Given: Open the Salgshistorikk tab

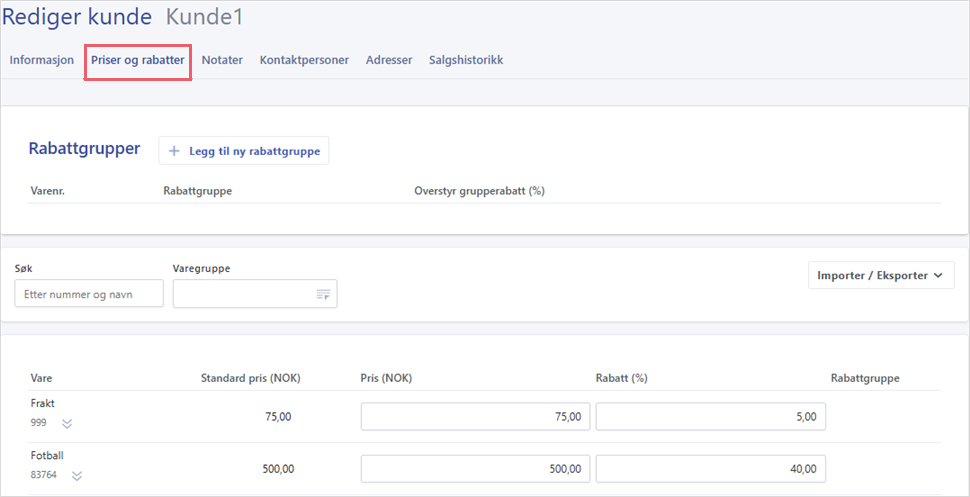Looking at the screenshot, I should (466, 60).
